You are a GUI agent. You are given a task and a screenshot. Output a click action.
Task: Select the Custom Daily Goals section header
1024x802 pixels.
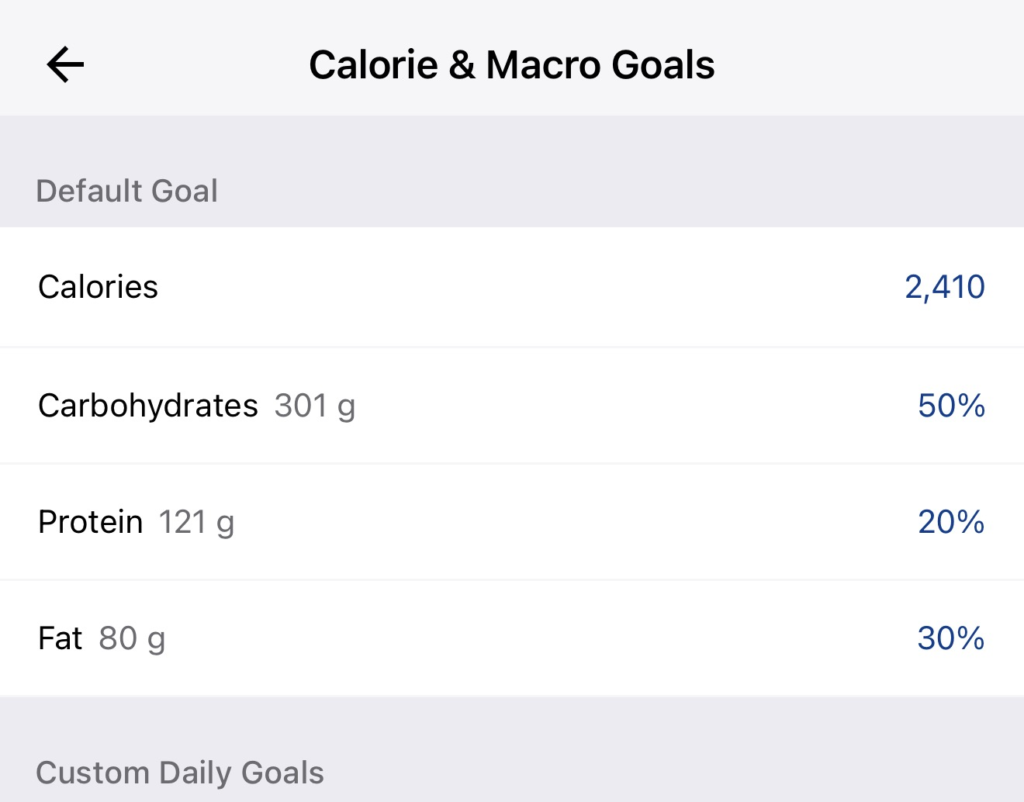180,773
